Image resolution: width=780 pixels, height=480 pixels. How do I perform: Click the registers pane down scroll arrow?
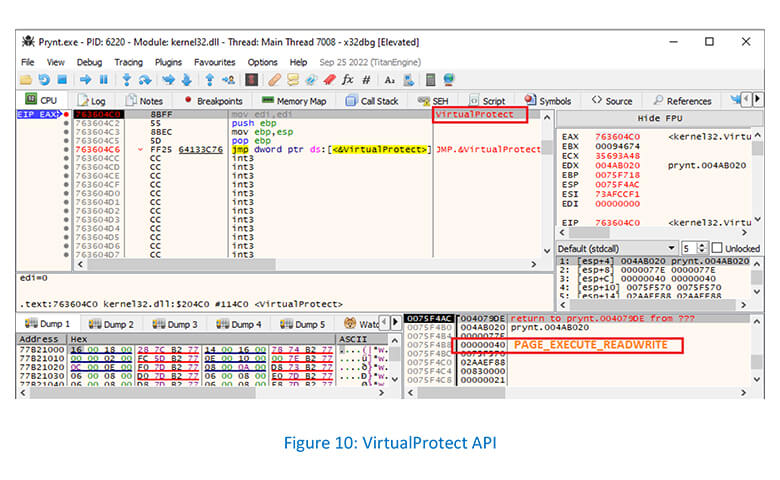pos(757,219)
